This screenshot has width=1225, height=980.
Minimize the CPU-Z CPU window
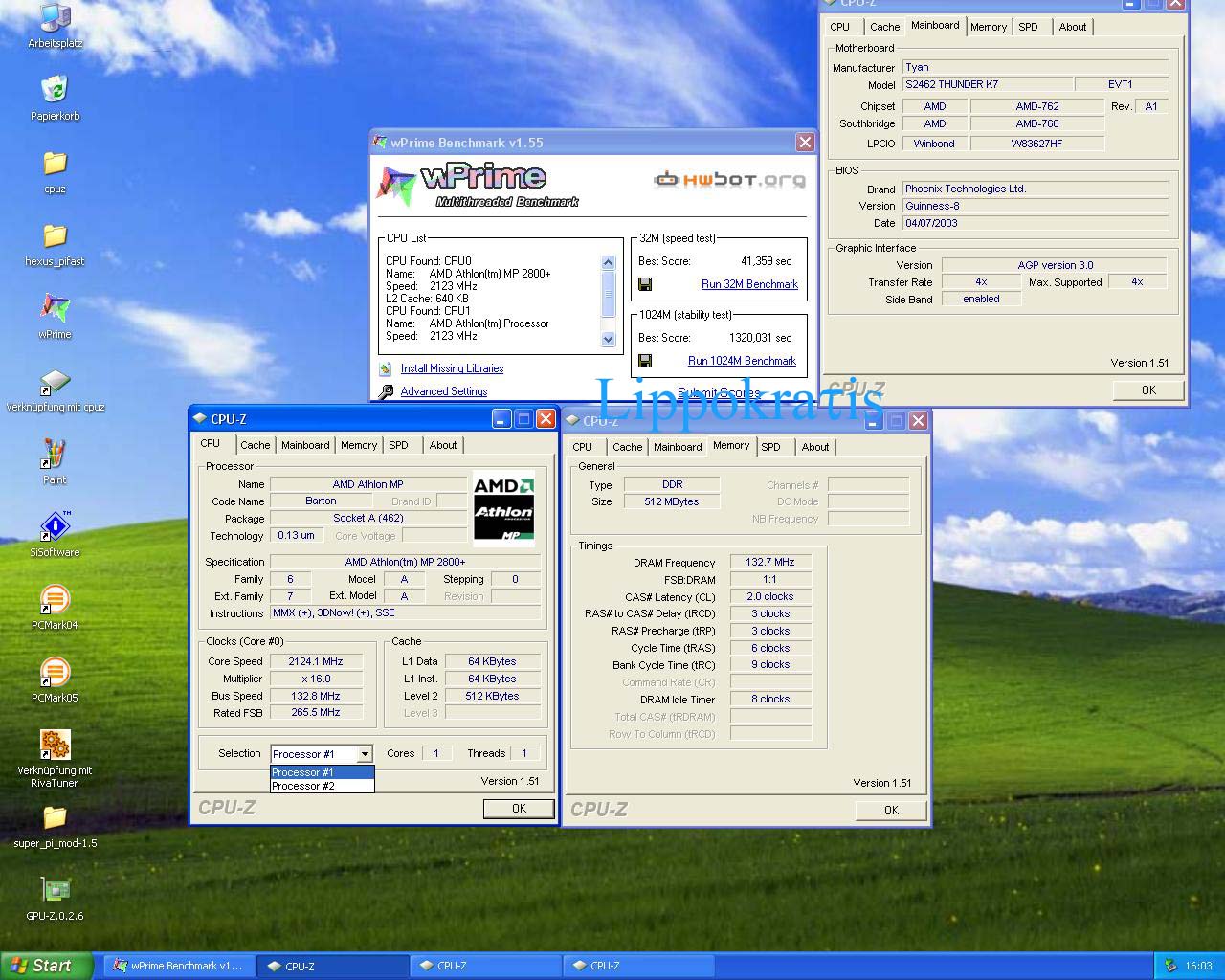pos(501,418)
